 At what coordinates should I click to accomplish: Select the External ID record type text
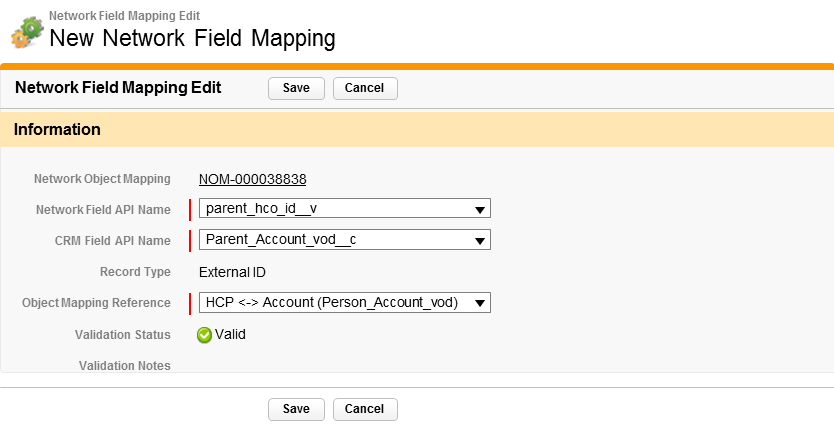click(x=232, y=272)
